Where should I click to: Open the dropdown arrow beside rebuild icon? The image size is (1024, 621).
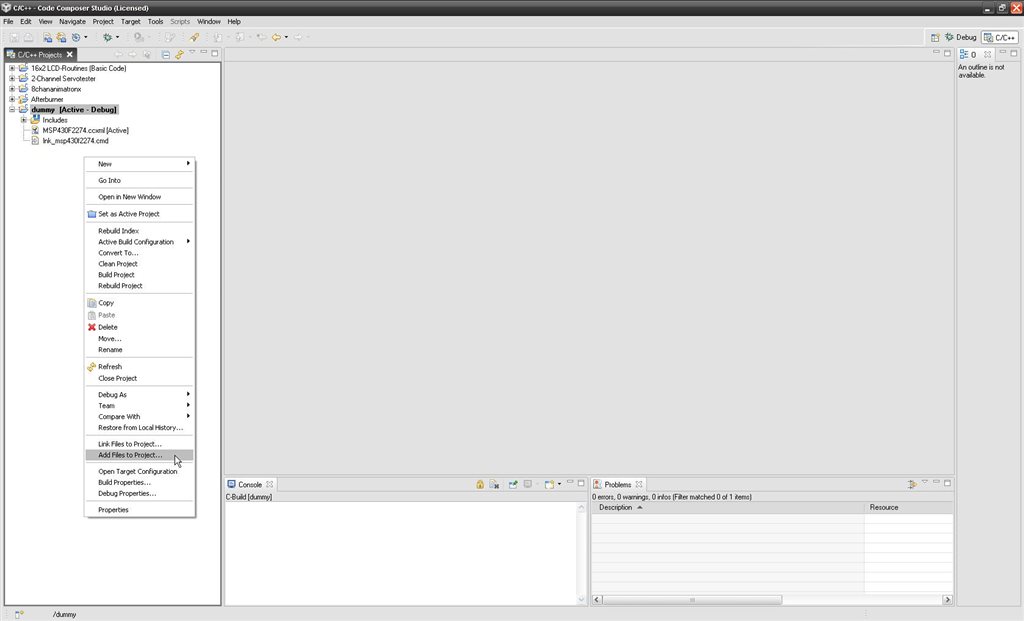(x=86, y=37)
